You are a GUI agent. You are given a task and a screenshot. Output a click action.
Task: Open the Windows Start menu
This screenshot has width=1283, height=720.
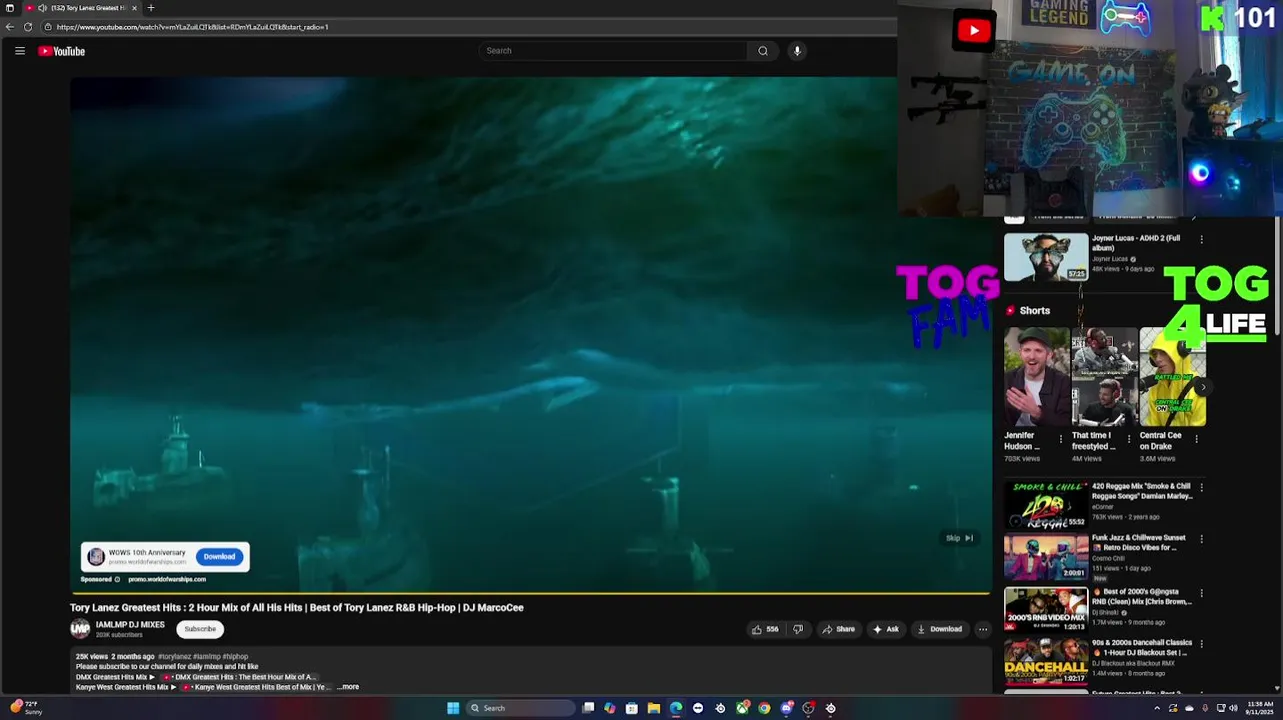coord(453,708)
